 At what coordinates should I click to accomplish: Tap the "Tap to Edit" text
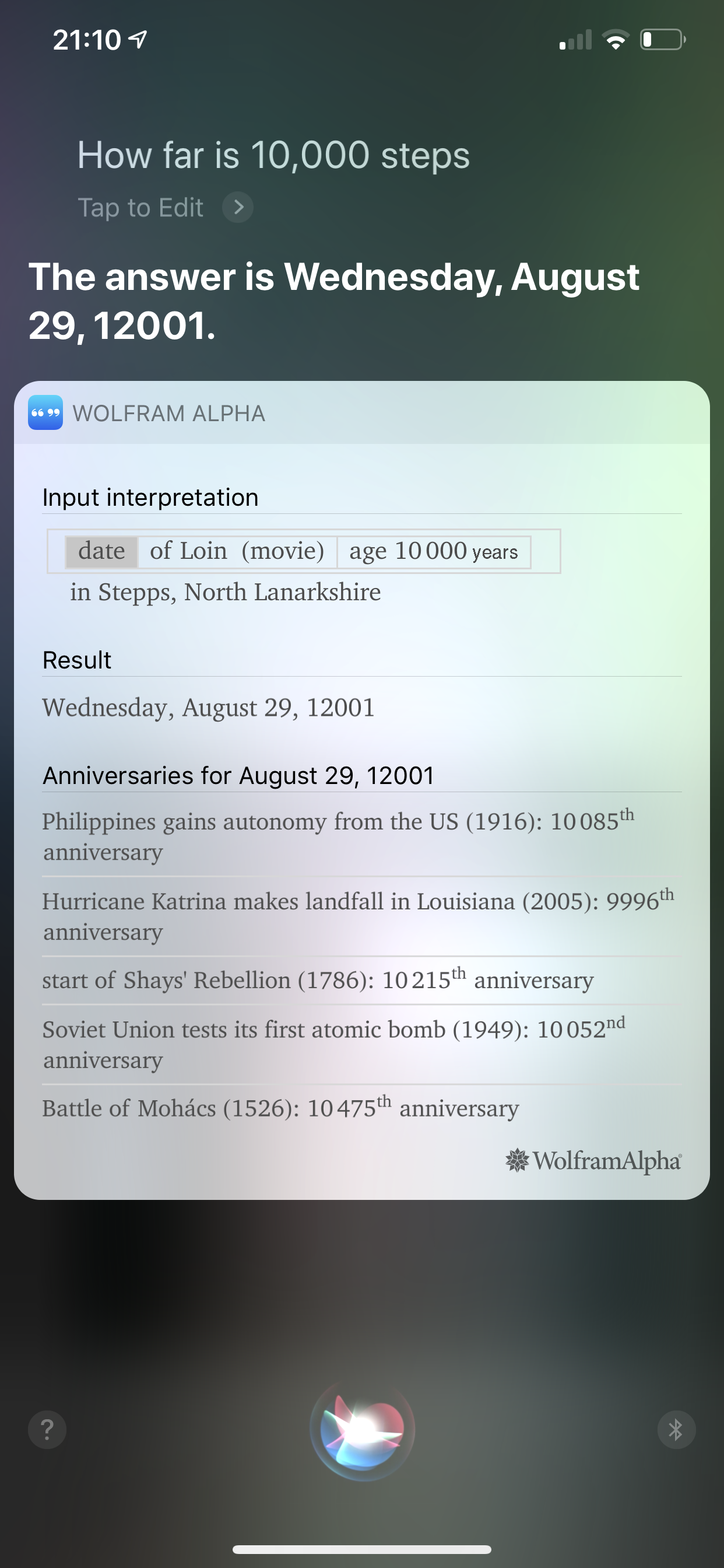click(x=140, y=208)
